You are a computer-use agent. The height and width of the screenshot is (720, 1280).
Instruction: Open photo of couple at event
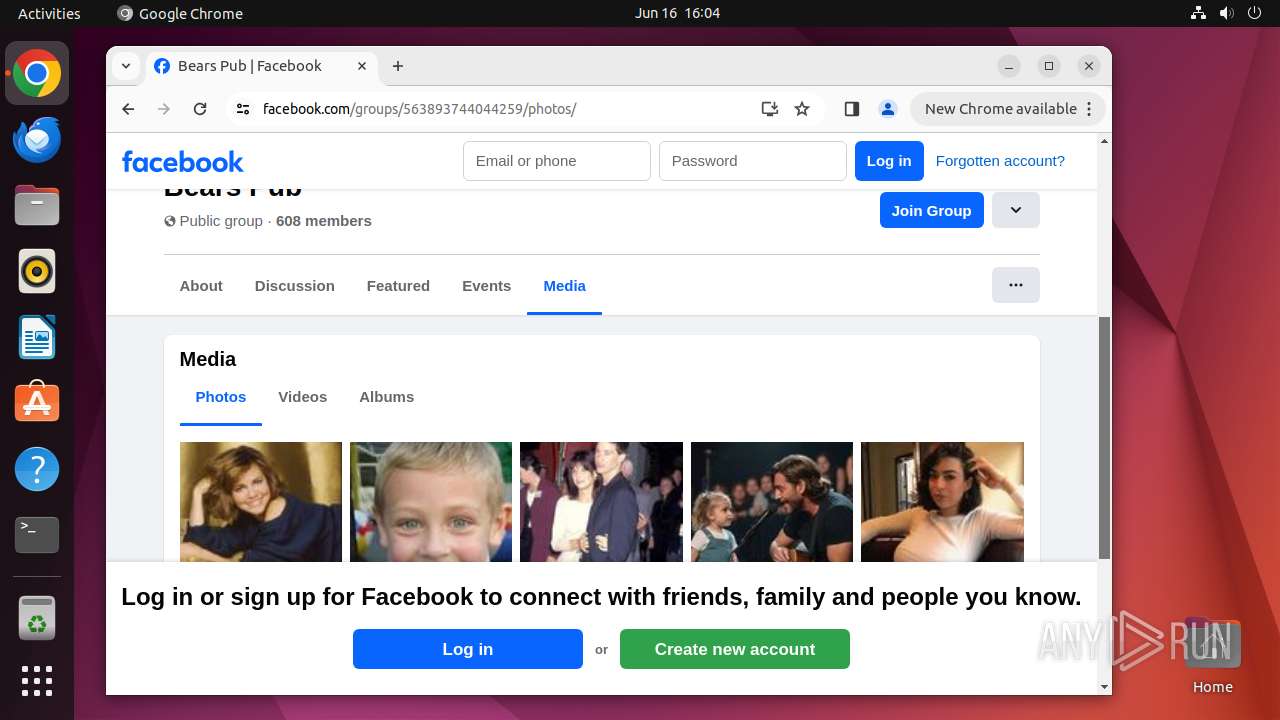[x=601, y=502]
